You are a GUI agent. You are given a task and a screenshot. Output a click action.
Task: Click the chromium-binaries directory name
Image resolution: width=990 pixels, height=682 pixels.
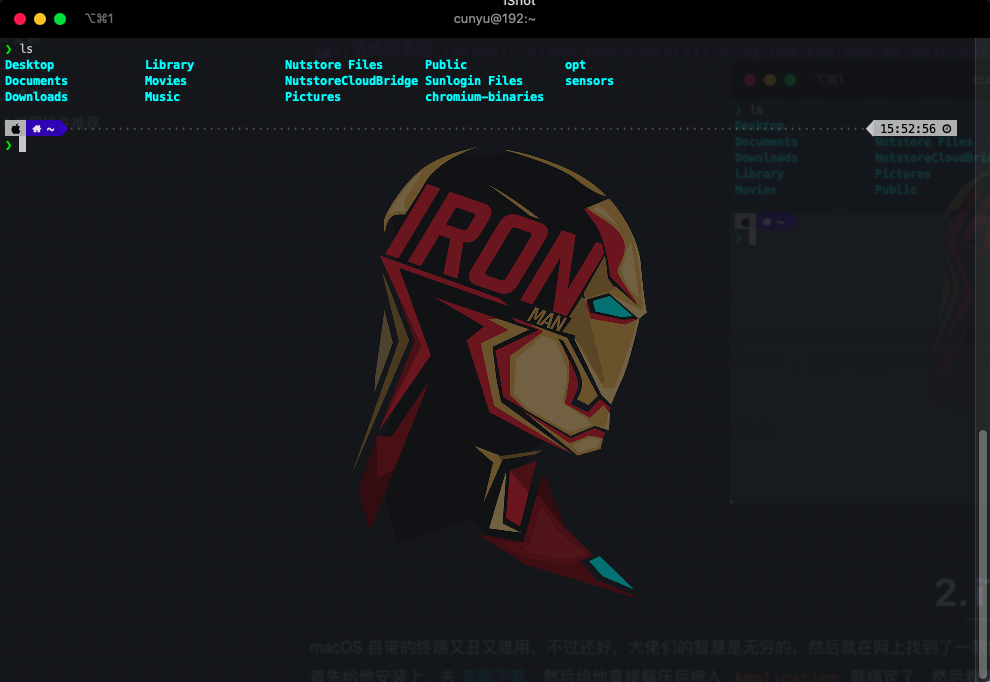pyautogui.click(x=484, y=97)
